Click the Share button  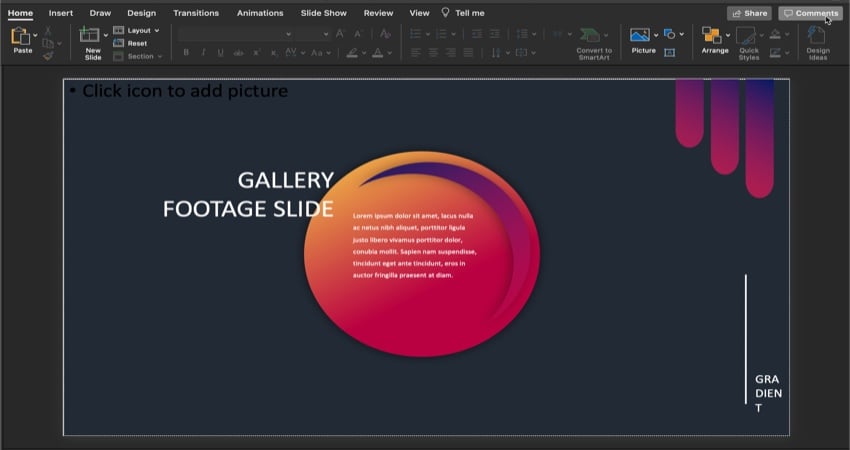749,13
